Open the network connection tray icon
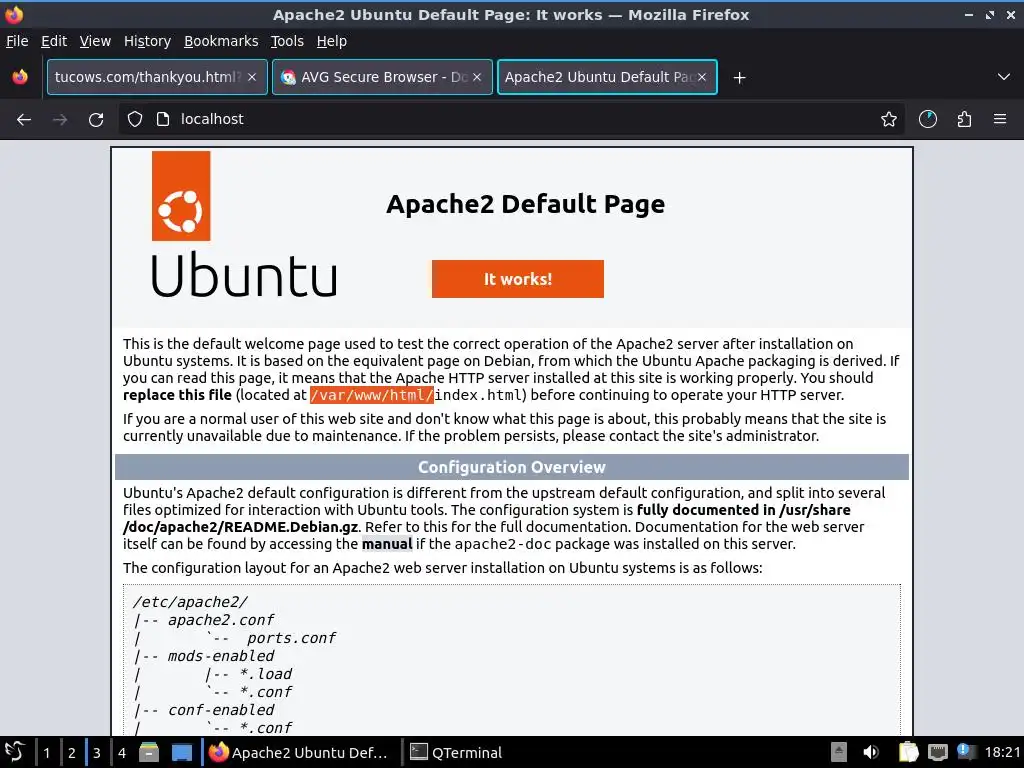This screenshot has height=768, width=1024. 938,752
